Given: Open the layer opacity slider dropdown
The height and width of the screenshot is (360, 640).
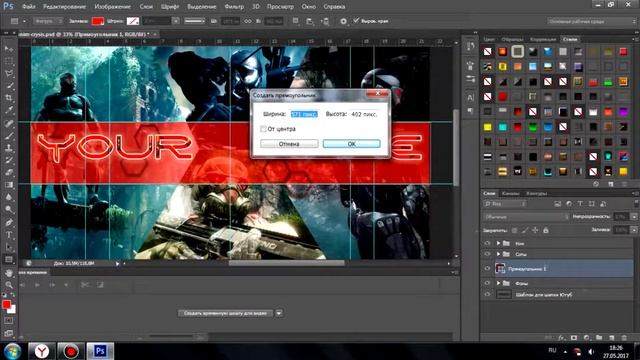Looking at the screenshot, I should (x=634, y=217).
